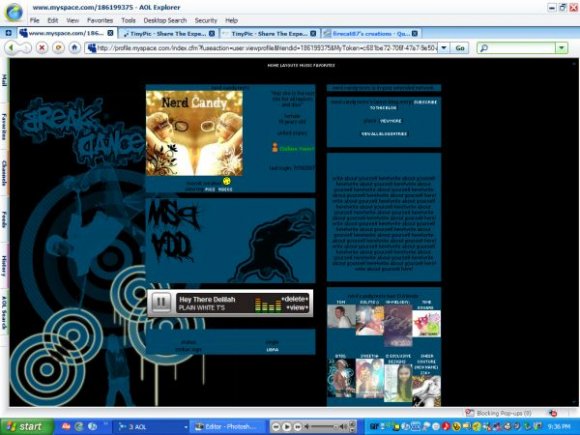
Task: Click the ADD graffiti contact image
Action: [172, 247]
